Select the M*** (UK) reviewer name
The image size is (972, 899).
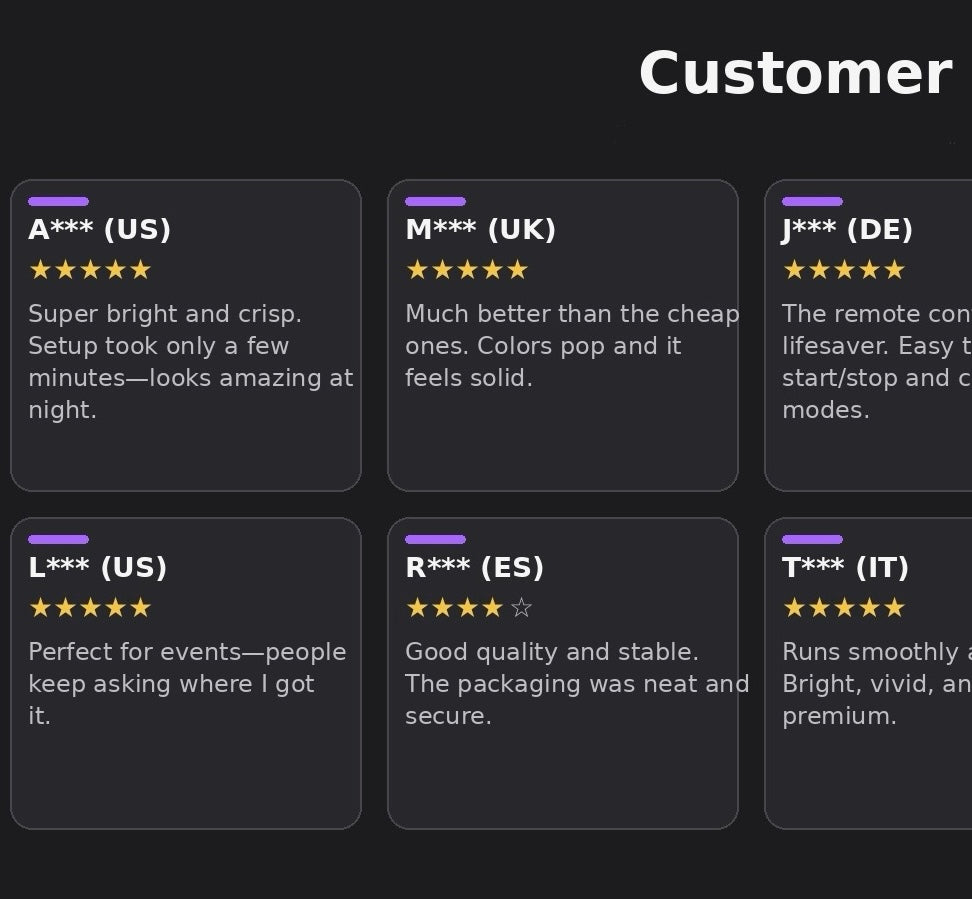(480, 231)
